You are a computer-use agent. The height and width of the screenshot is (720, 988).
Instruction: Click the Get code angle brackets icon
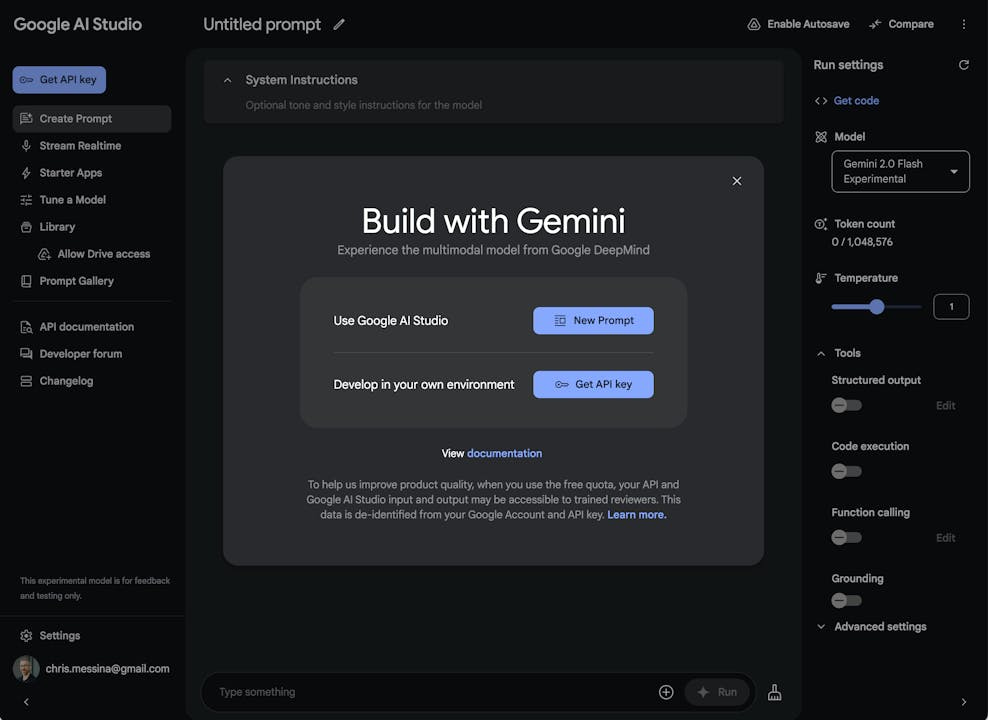click(820, 101)
